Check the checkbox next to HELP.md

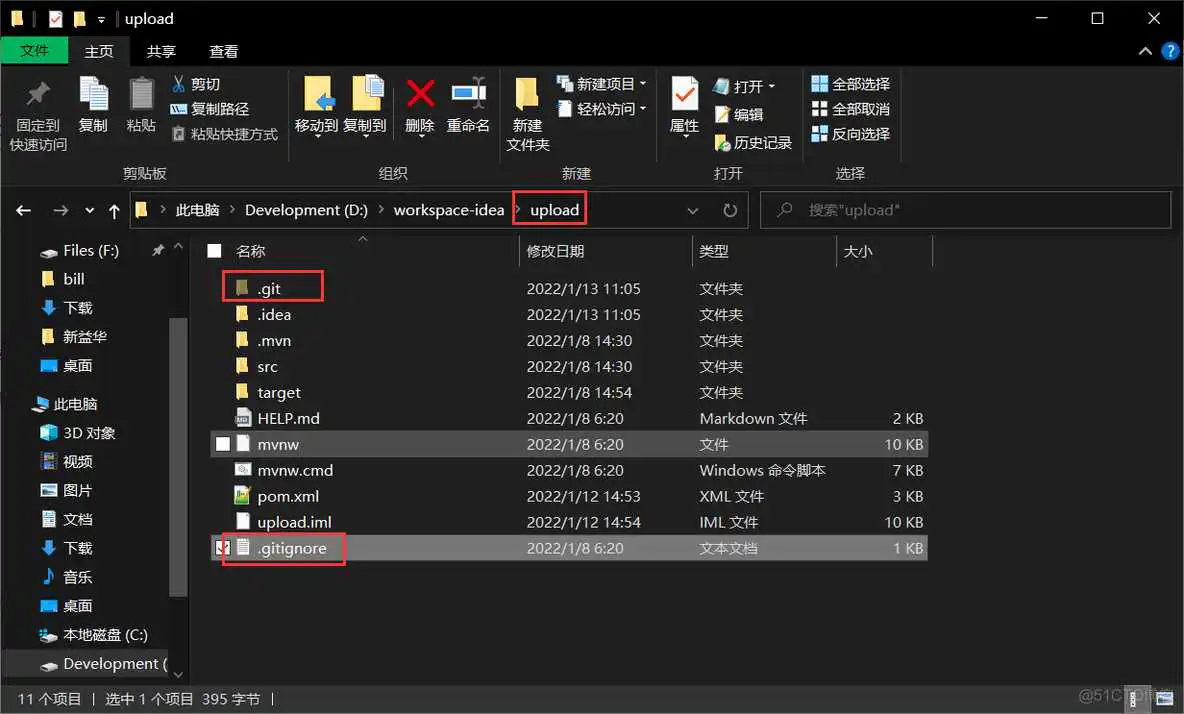pos(222,418)
